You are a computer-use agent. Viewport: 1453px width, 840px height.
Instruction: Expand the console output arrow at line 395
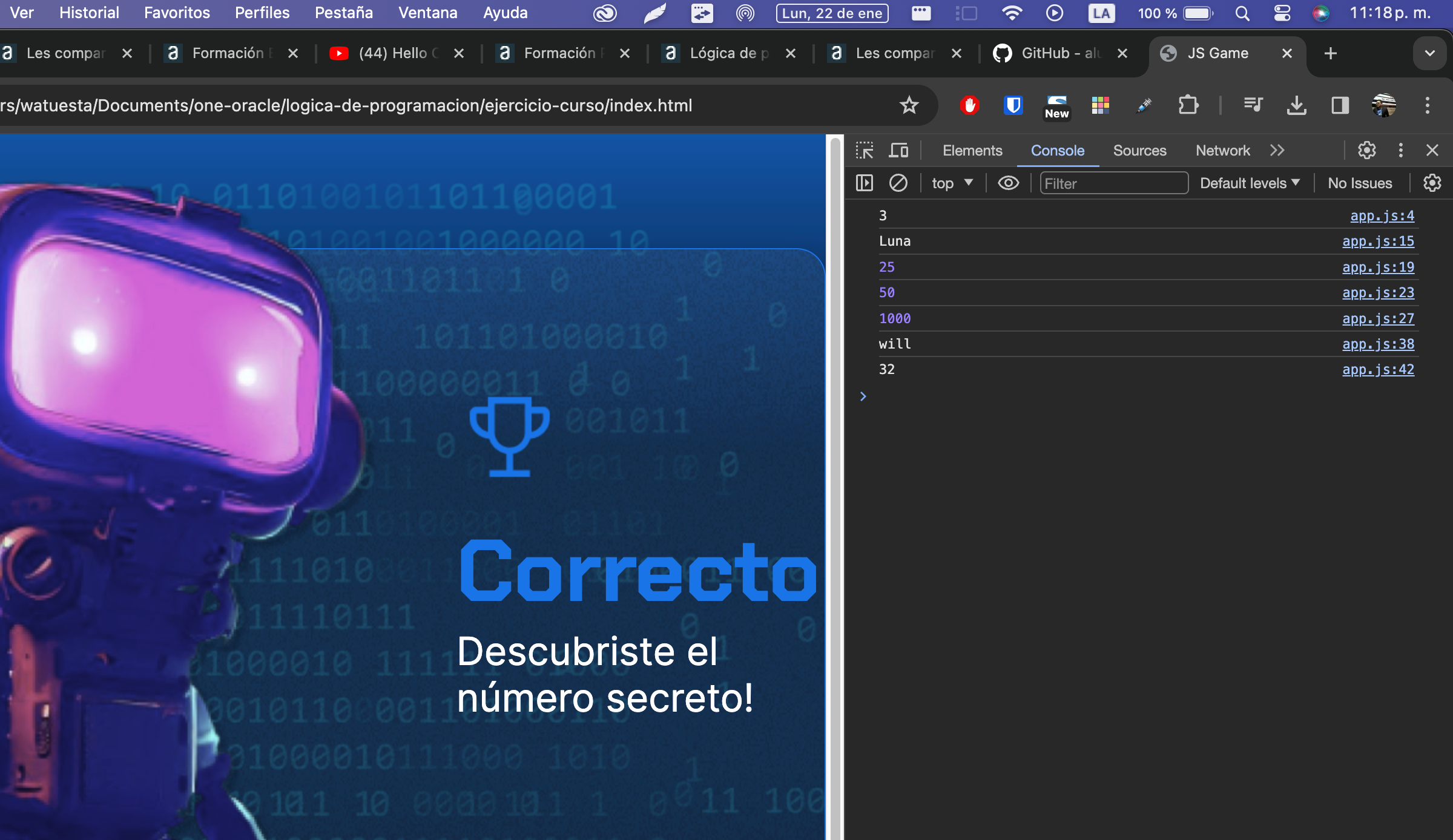[x=863, y=395]
